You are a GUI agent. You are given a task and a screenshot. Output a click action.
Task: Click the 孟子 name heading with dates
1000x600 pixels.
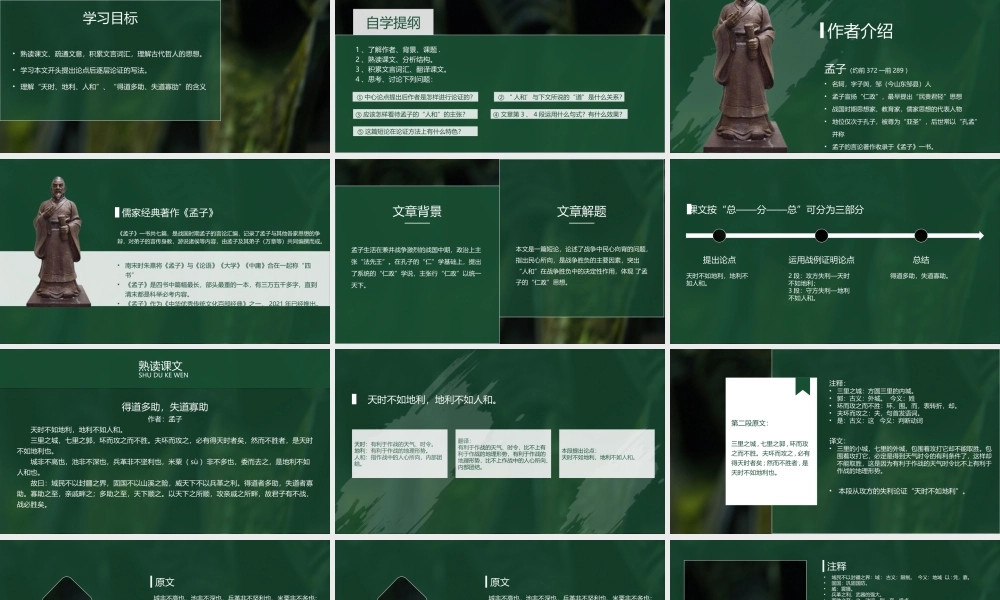(x=865, y=69)
